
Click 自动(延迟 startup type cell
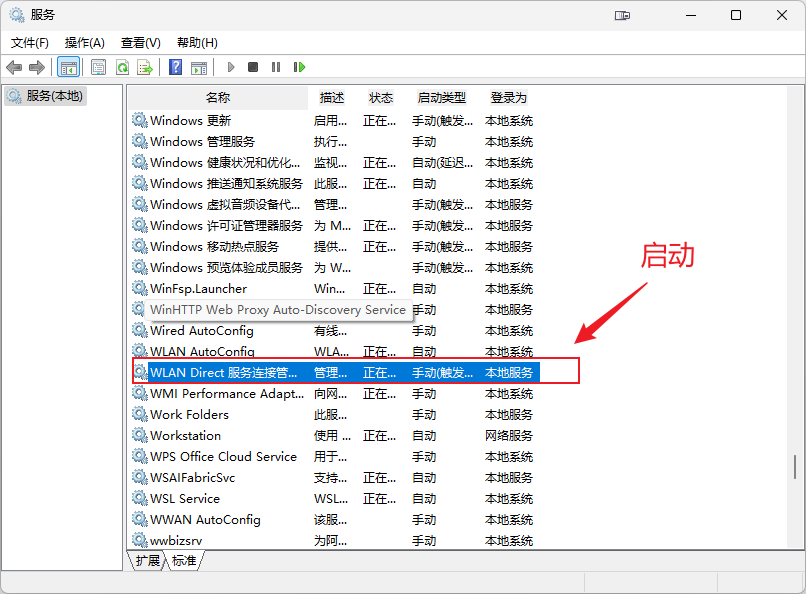pos(442,163)
